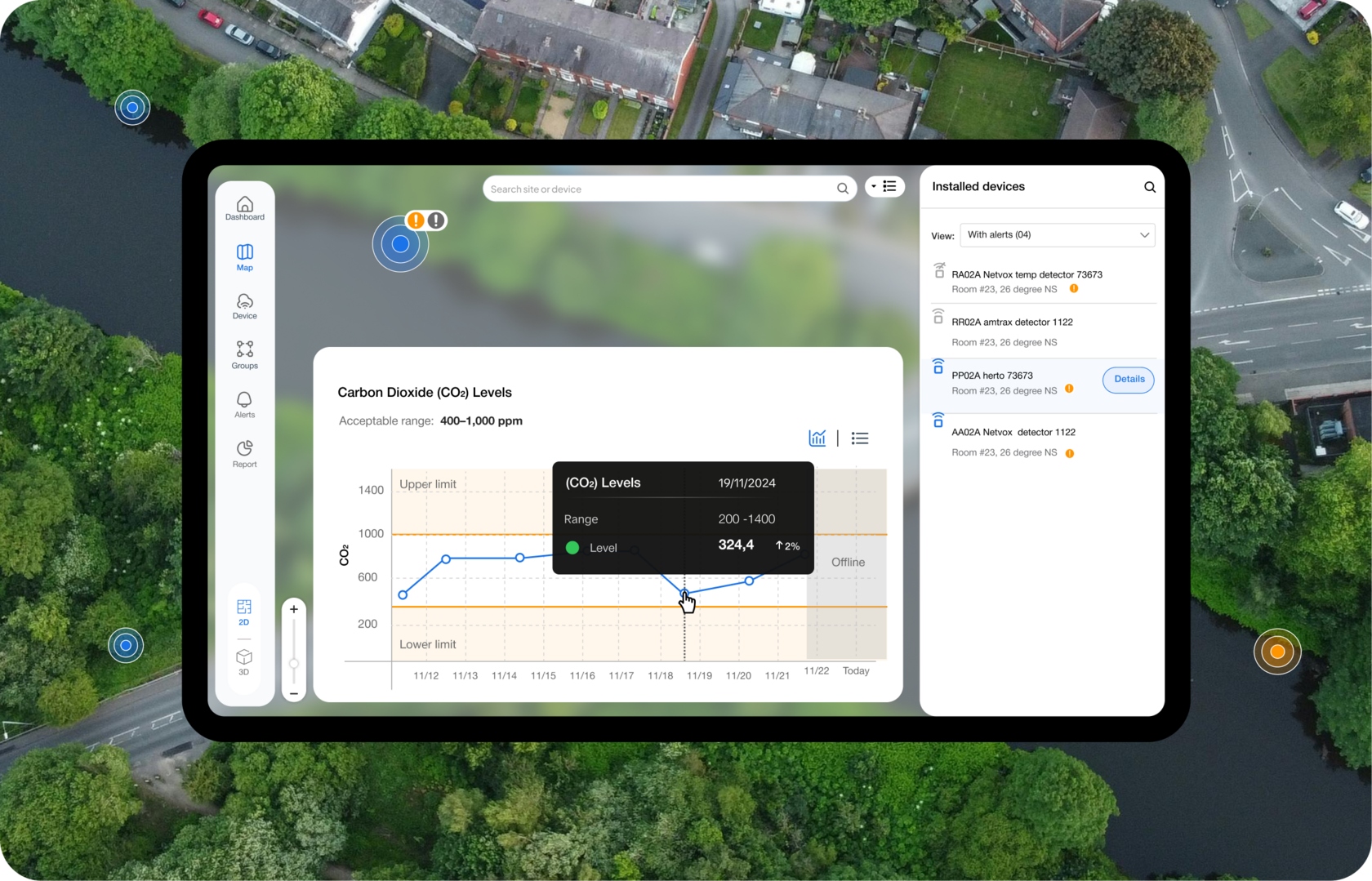The width and height of the screenshot is (1372, 881).
Task: Click the map zoom slider handle
Action: pyautogui.click(x=294, y=664)
